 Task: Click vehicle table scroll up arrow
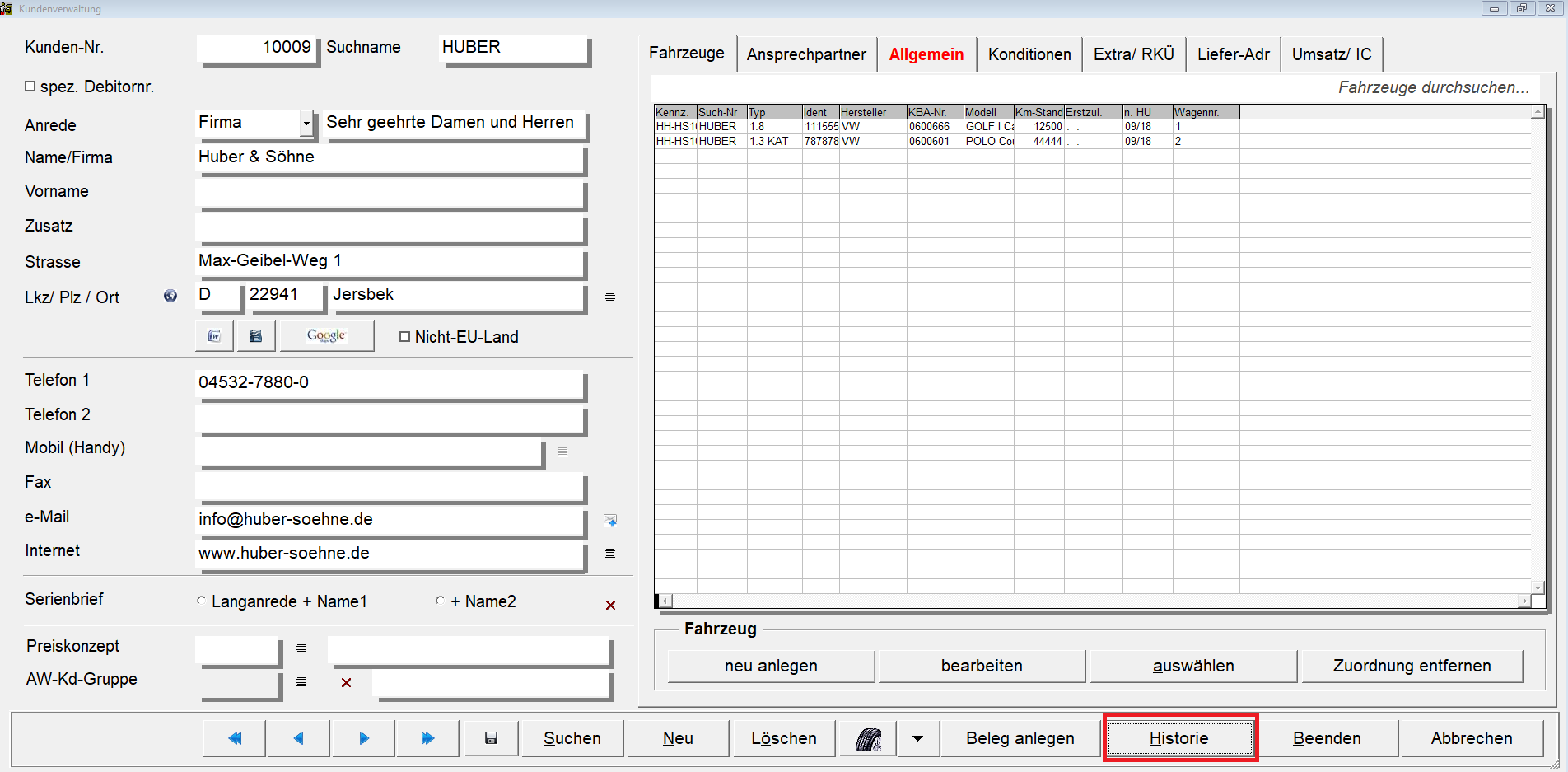point(1538,111)
